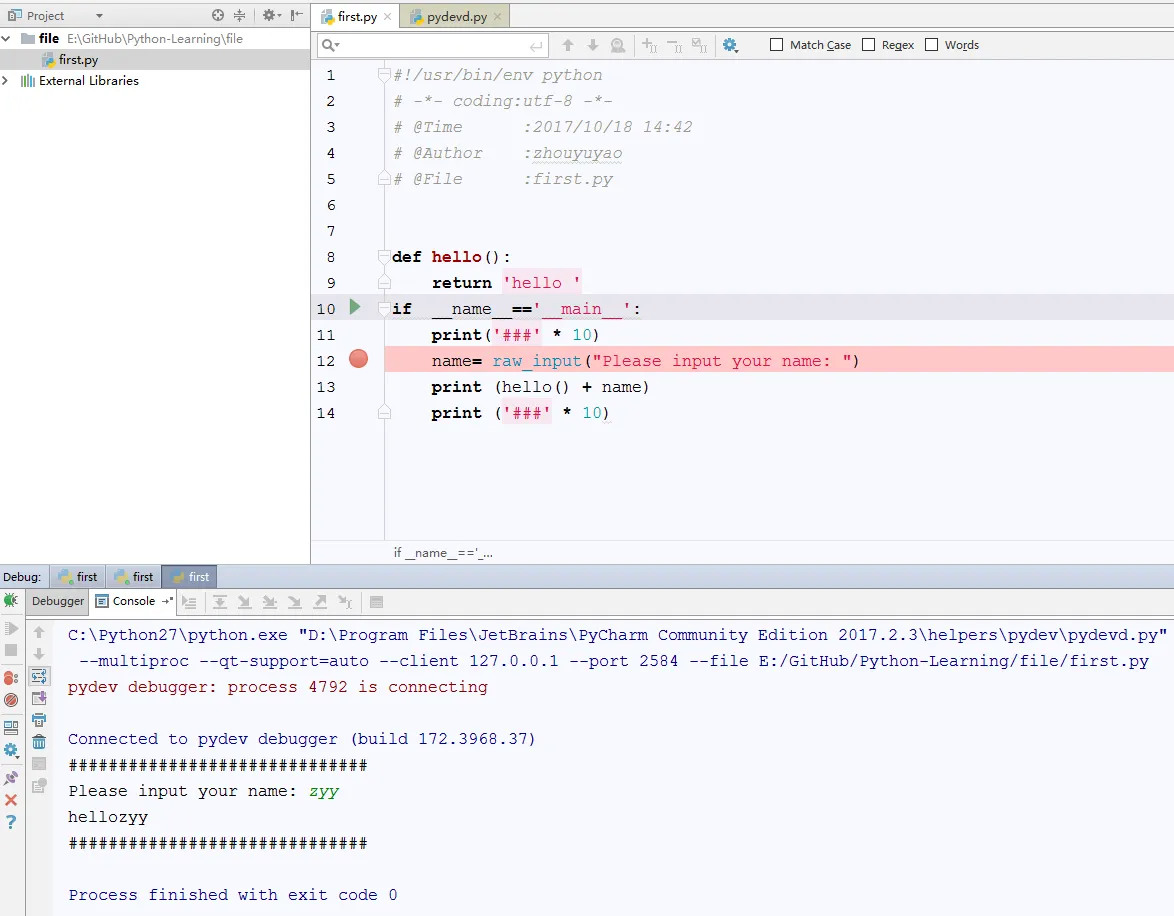Toggle Use Soft Wraps in the console
Viewport: 1174px width, 916px height.
(x=39, y=676)
